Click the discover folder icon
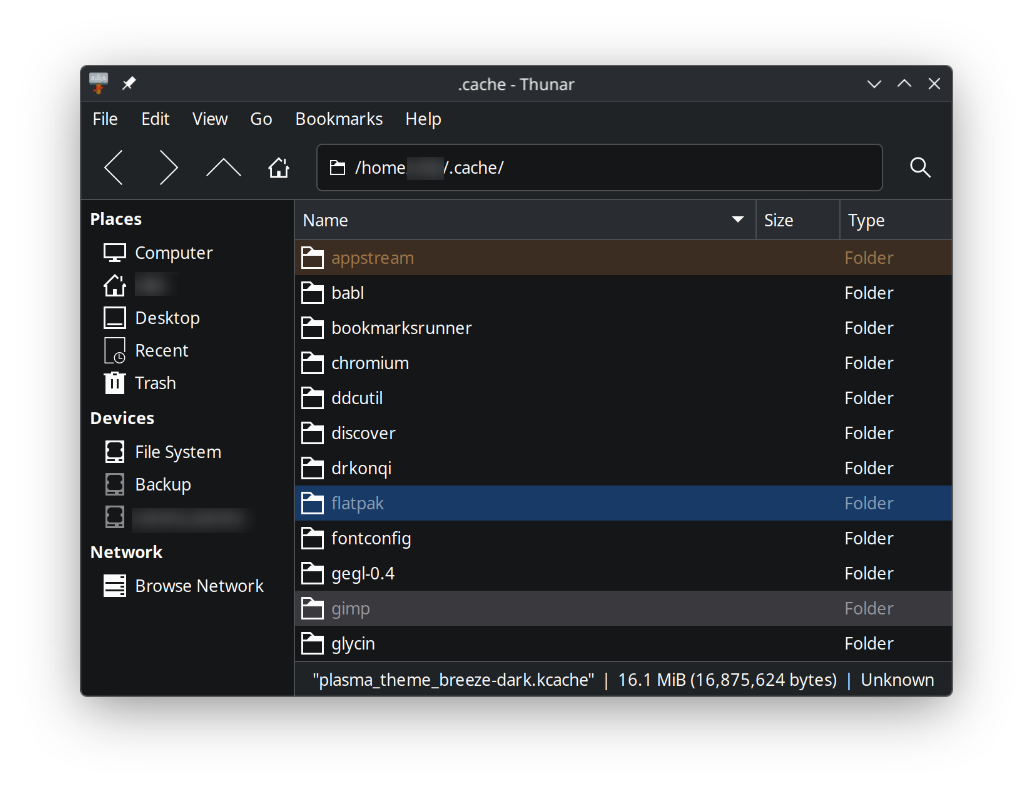This screenshot has height=792, width=1033. tap(312, 433)
